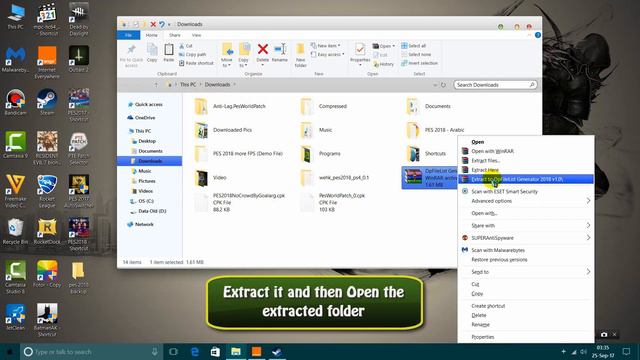Viewport: 640px width, 360px height.
Task: Expand SUPERAntiSpyware submenu arrow
Action: pyautogui.click(x=588, y=238)
